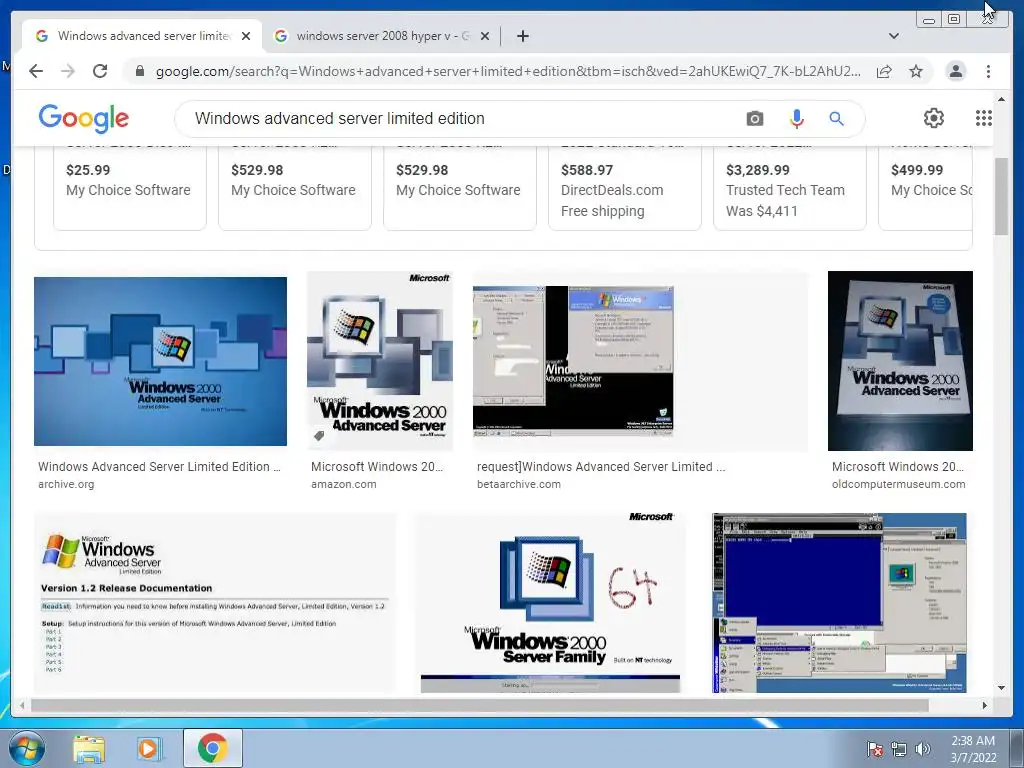Click the forward navigation arrow

click(x=68, y=71)
